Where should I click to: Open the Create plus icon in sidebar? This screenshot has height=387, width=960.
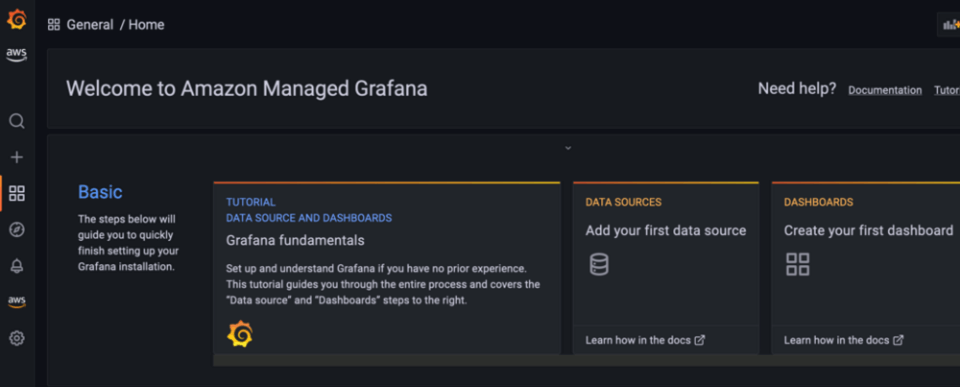[x=17, y=157]
